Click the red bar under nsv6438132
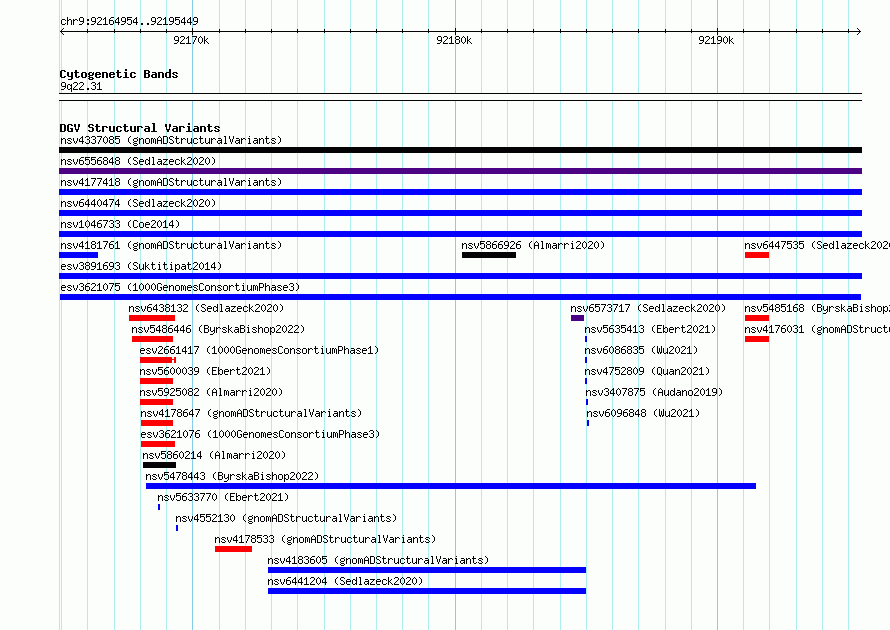 point(152,318)
